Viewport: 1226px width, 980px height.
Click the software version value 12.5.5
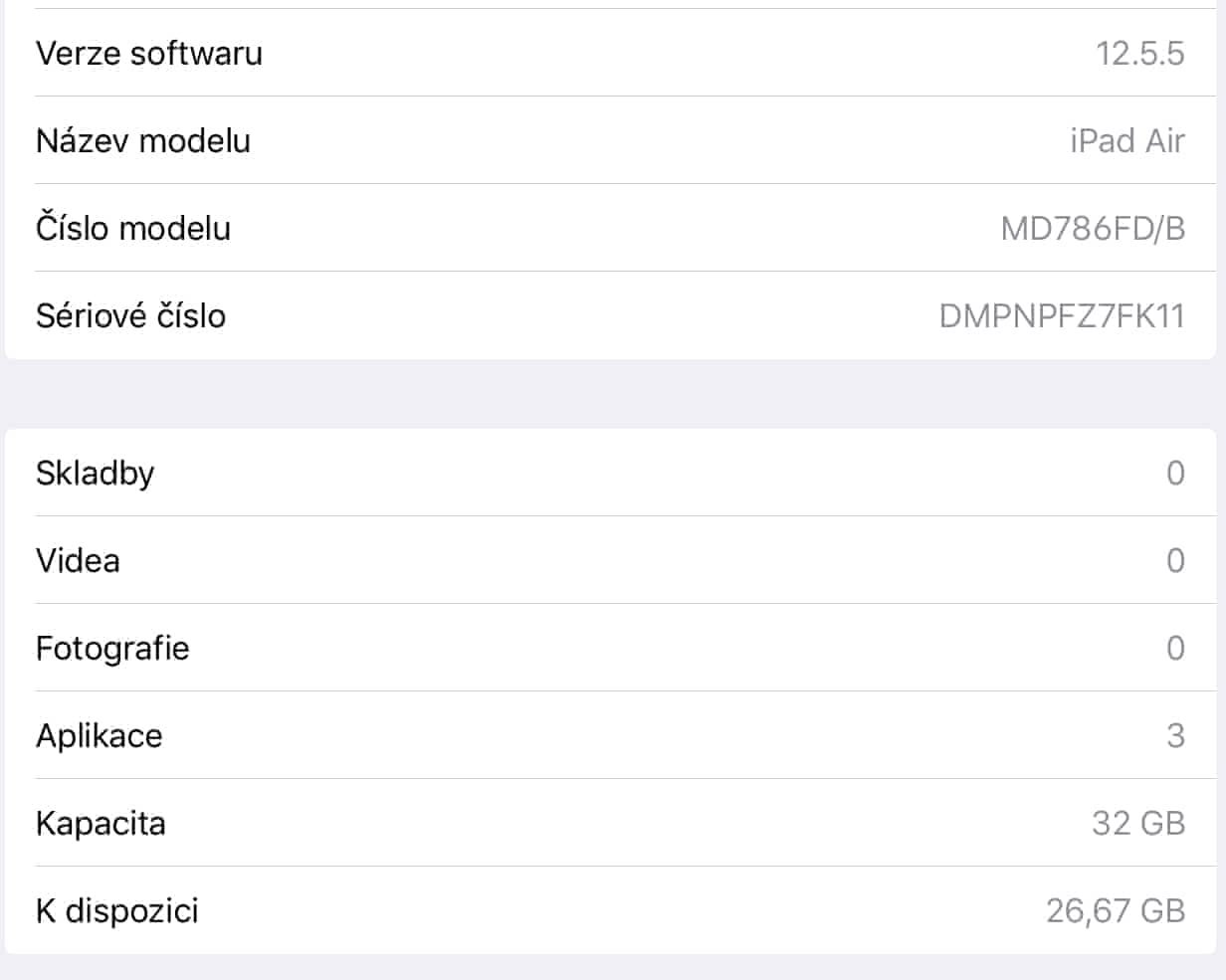click(x=1139, y=53)
